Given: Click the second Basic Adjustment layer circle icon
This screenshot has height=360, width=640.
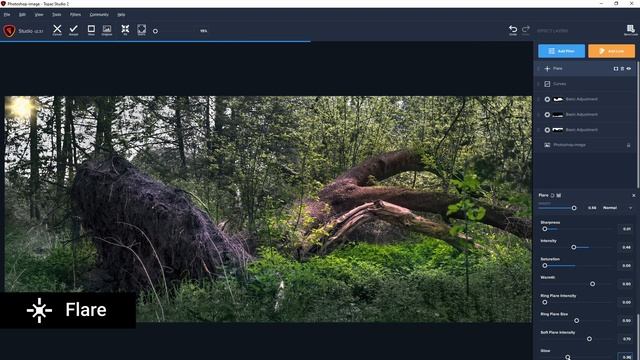Looking at the screenshot, I should click(547, 115).
